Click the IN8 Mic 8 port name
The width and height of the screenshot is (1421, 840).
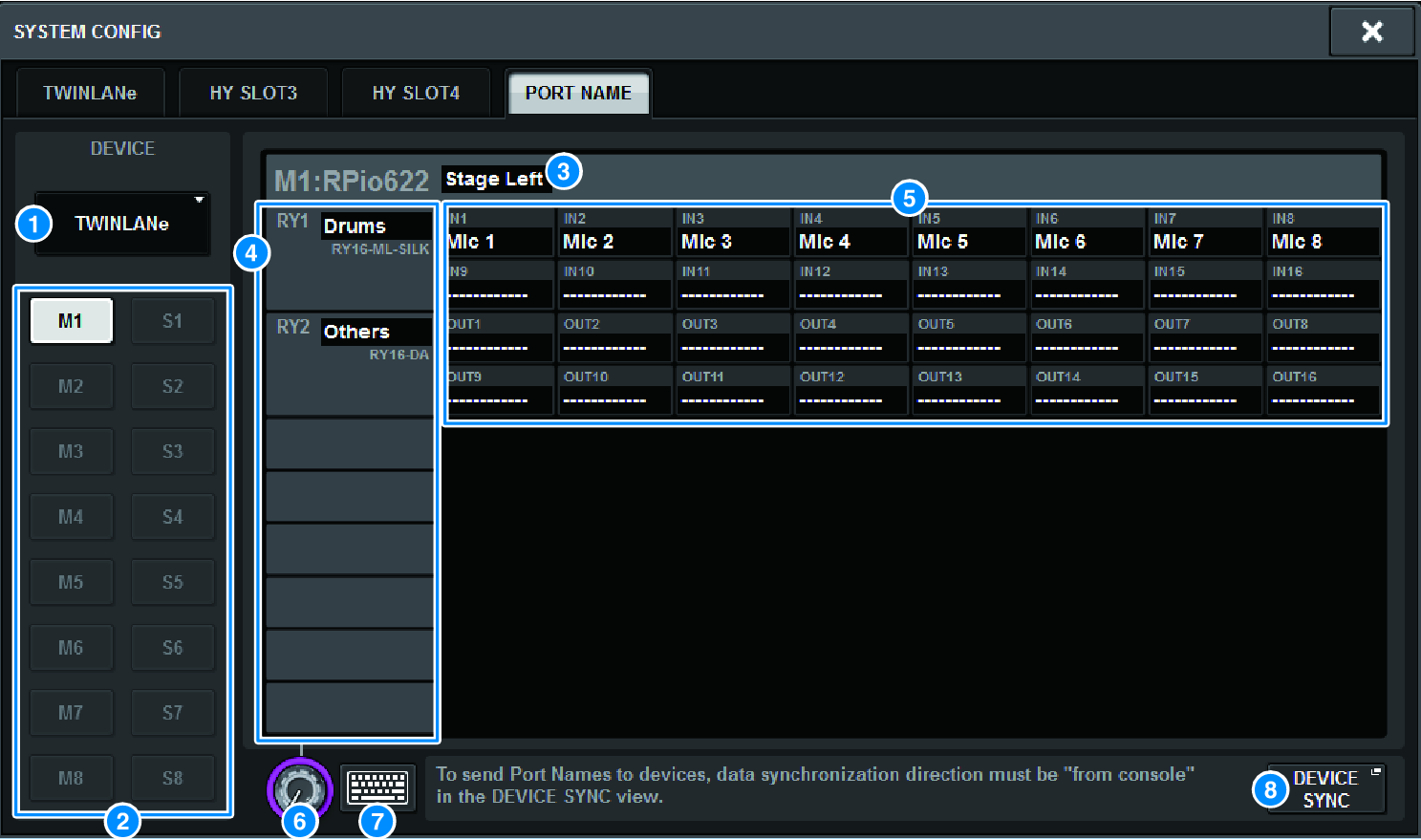[1324, 242]
